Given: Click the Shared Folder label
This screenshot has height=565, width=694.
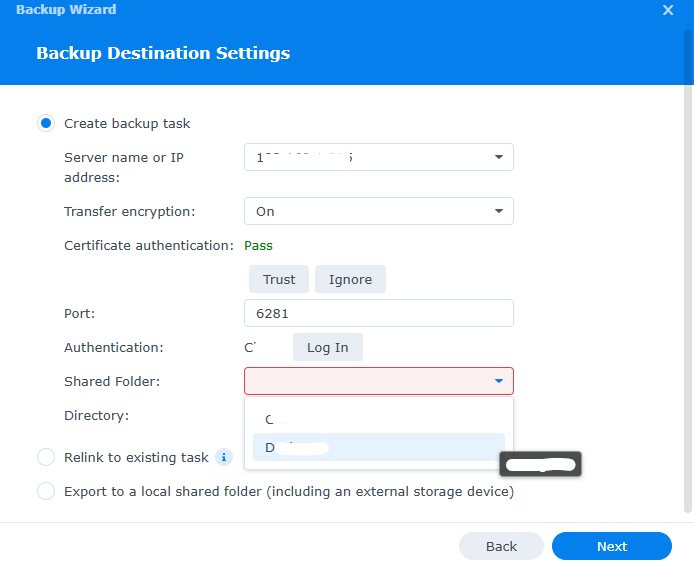Looking at the screenshot, I should pyautogui.click(x=112, y=381).
